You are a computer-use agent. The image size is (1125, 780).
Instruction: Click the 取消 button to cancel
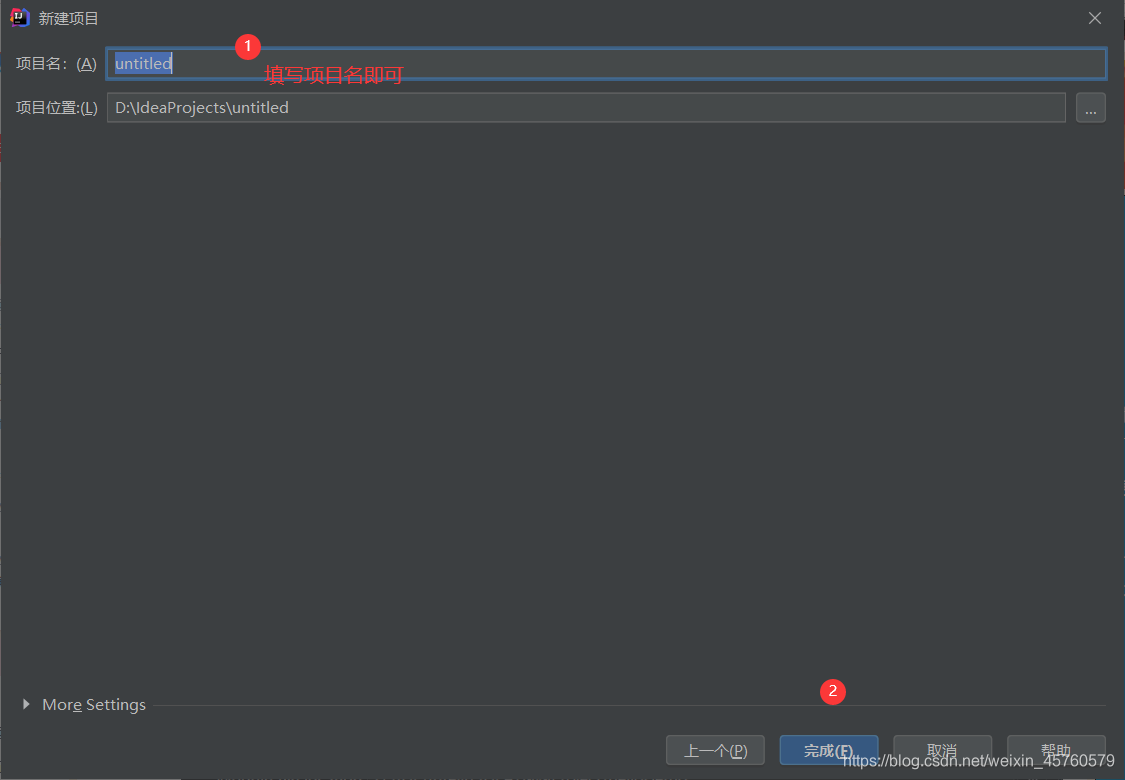click(x=941, y=750)
